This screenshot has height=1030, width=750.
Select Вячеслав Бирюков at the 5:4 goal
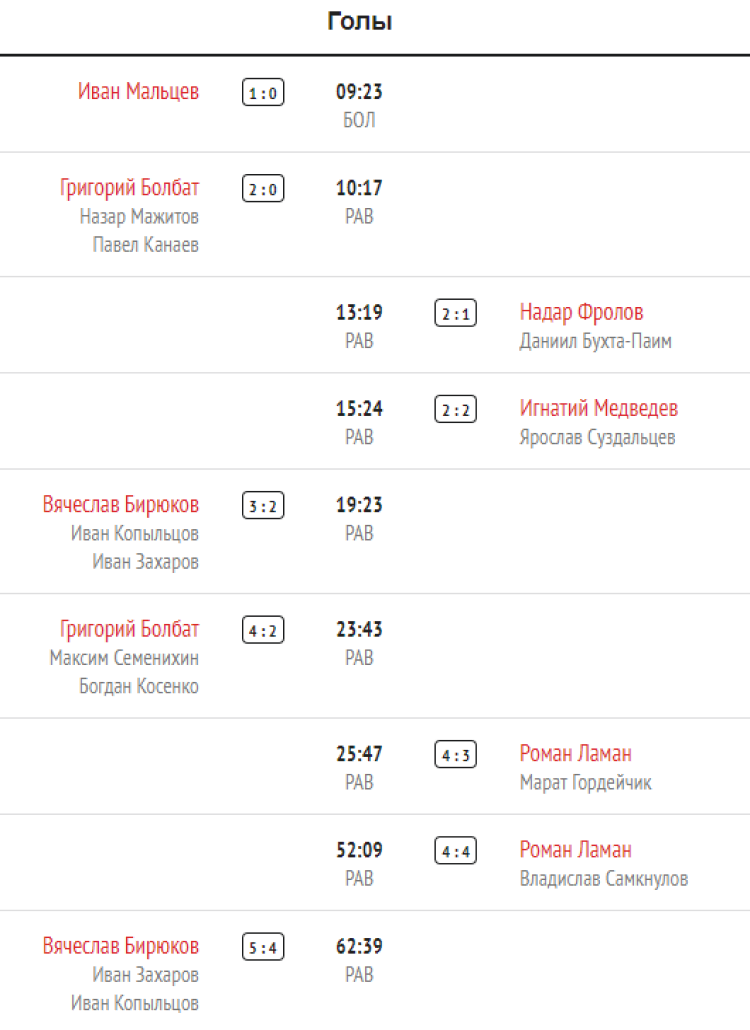tap(120, 946)
